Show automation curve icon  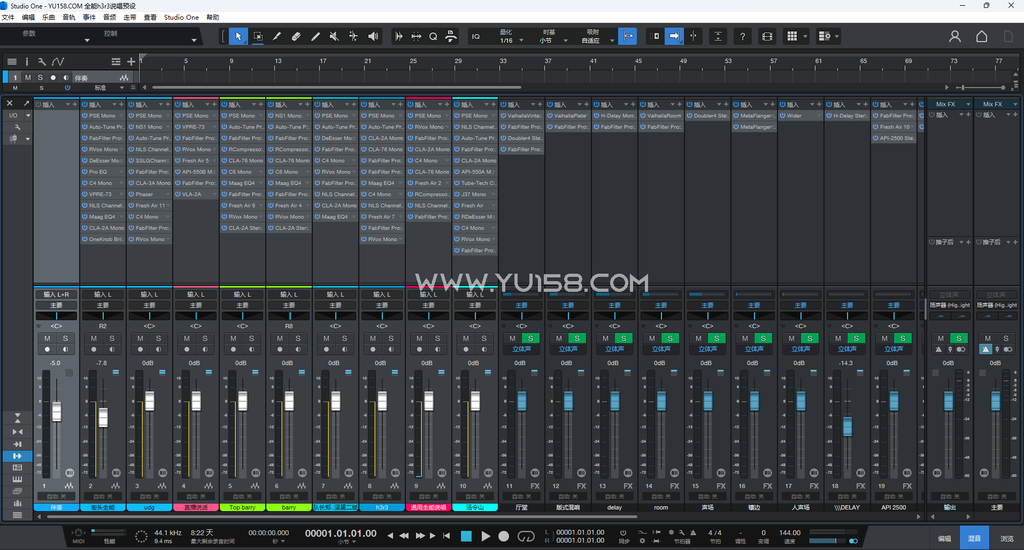click(58, 61)
